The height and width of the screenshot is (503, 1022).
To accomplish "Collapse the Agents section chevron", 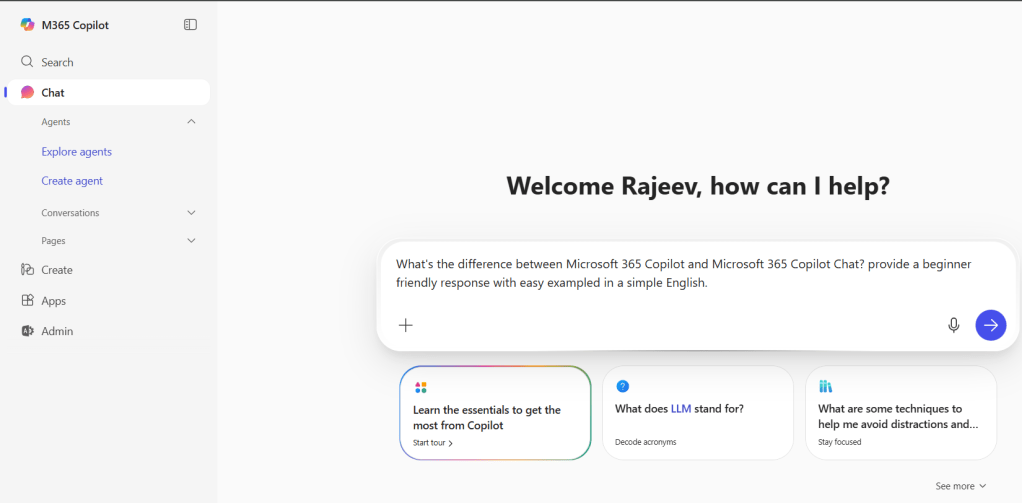I will [x=191, y=122].
